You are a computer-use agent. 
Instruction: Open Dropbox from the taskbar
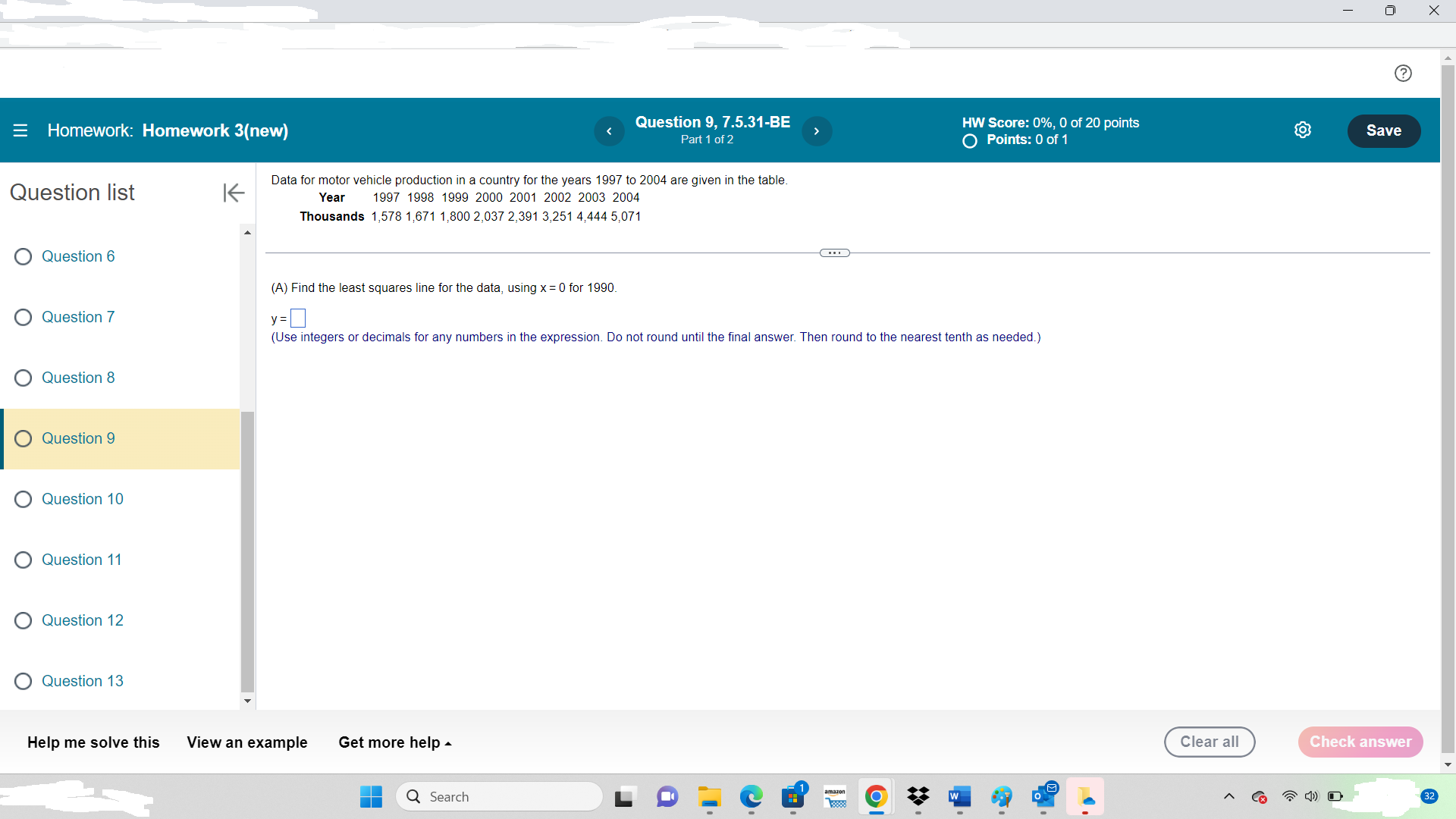(918, 796)
